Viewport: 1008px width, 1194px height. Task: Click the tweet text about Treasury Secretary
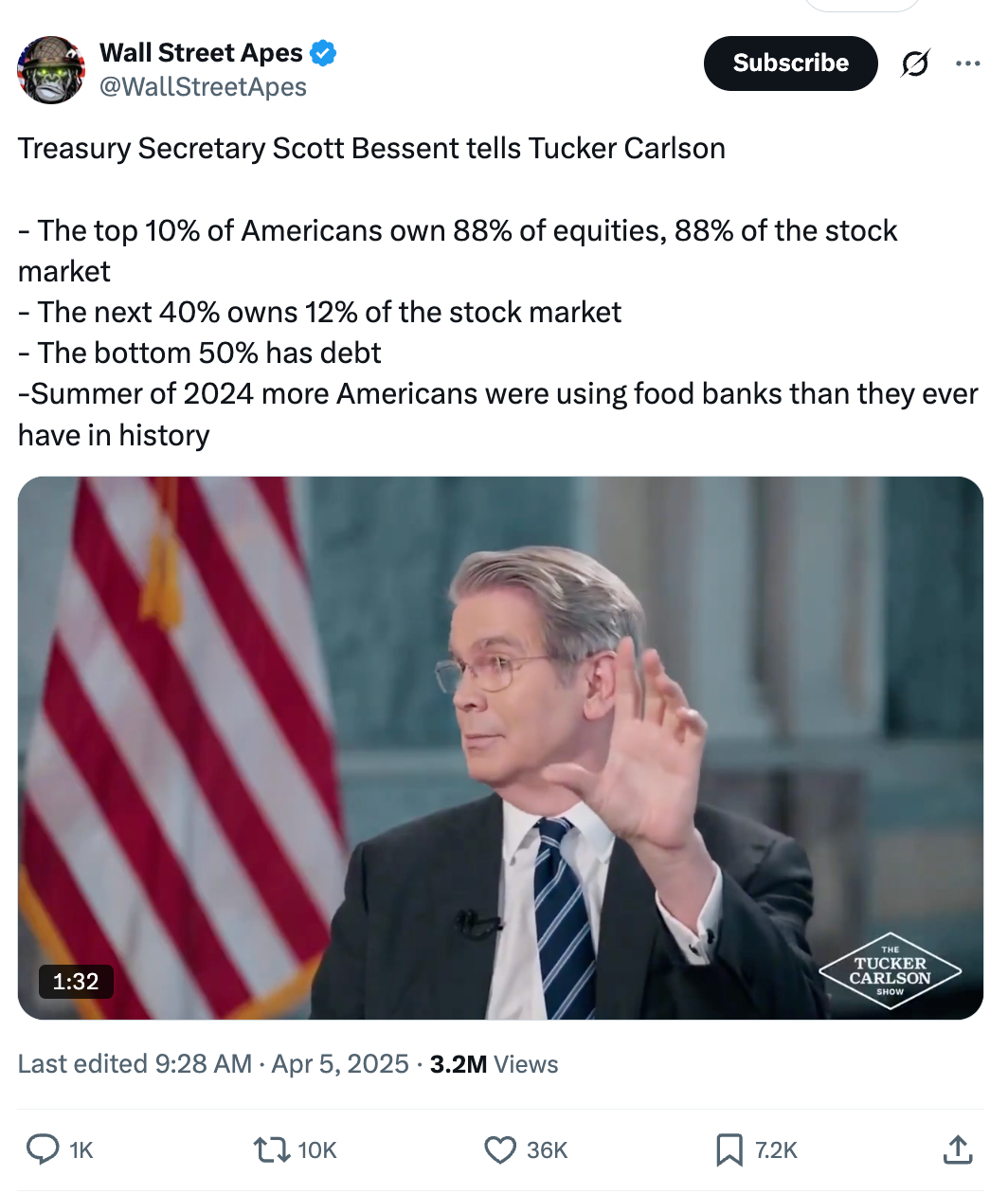(x=371, y=149)
